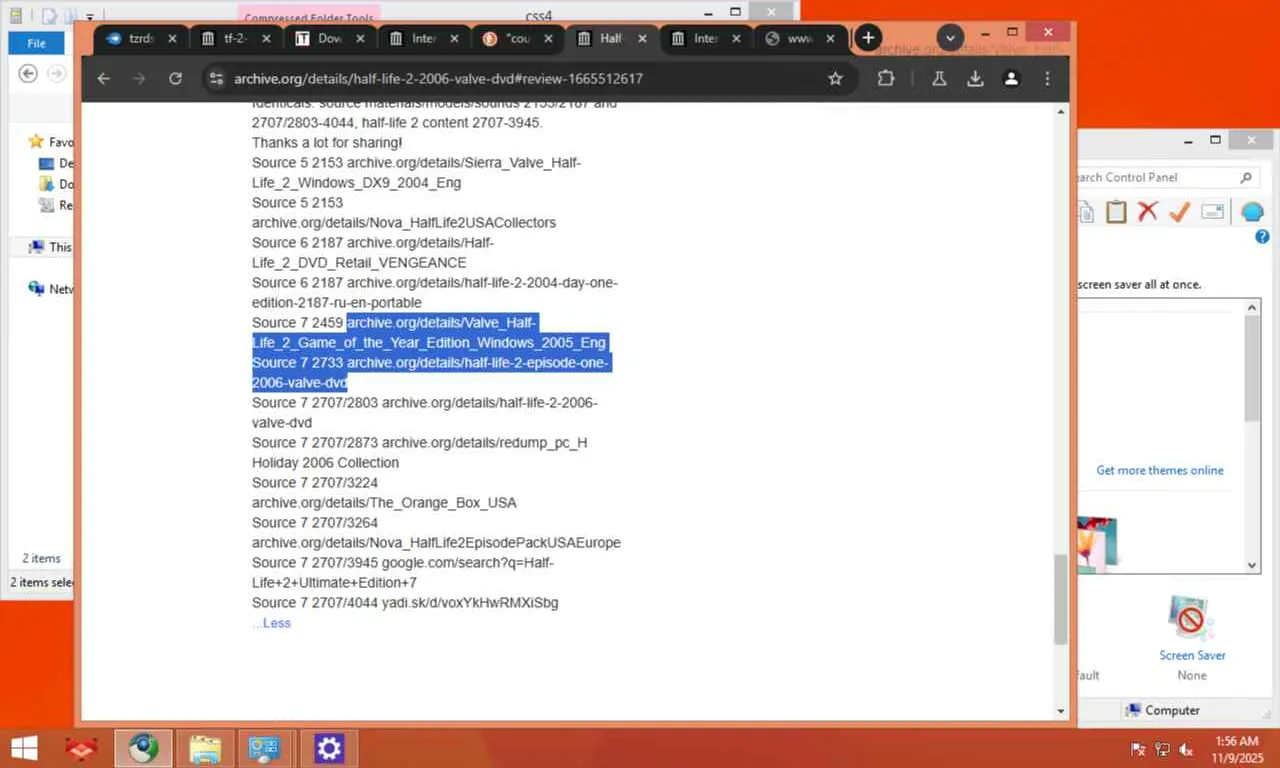The width and height of the screenshot is (1280, 768).
Task: Reload the archive.org page
Action: (175, 79)
